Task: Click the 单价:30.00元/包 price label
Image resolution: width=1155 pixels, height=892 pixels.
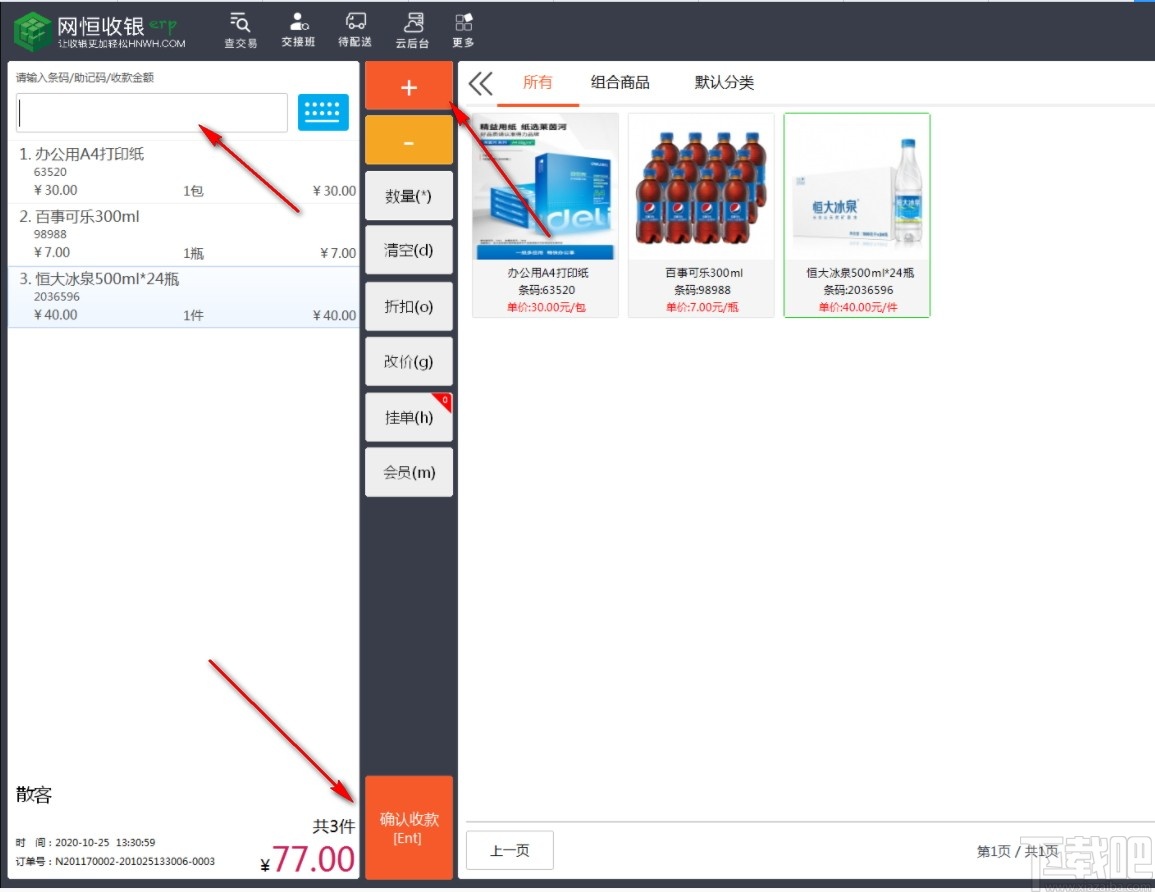Action: pyautogui.click(x=546, y=307)
